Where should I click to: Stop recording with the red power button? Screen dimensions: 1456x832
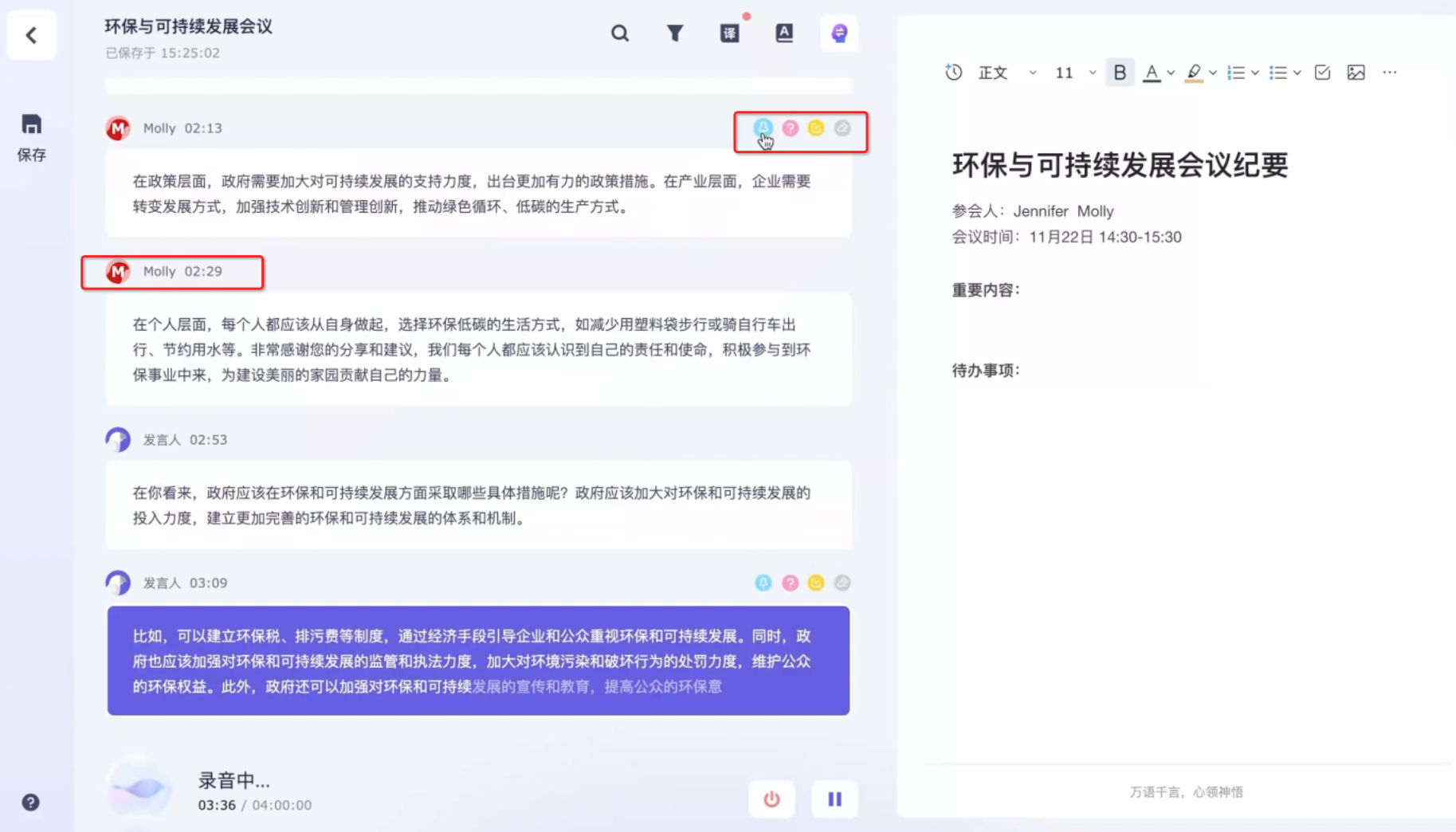click(771, 799)
